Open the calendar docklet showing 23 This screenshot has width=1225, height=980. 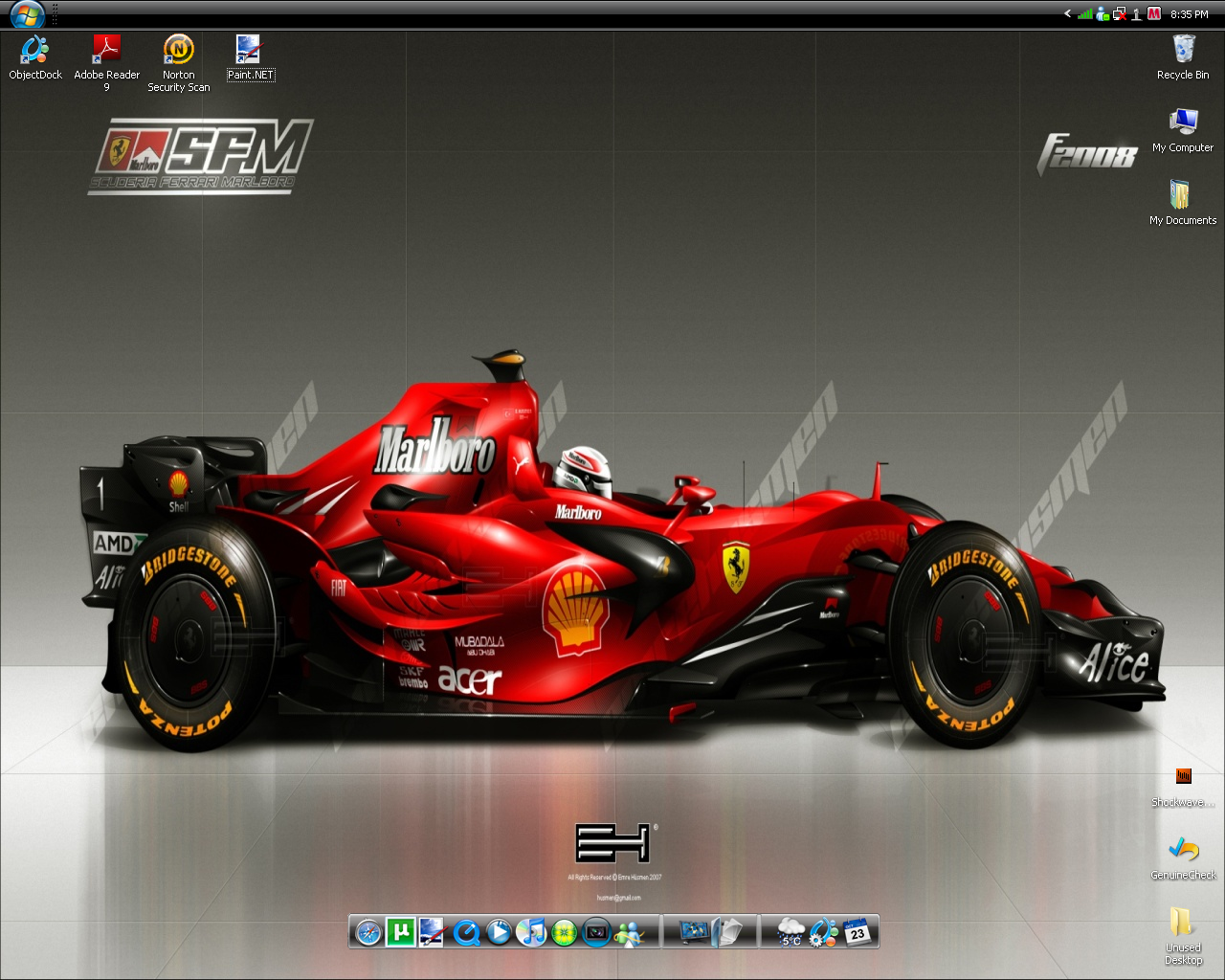click(857, 932)
